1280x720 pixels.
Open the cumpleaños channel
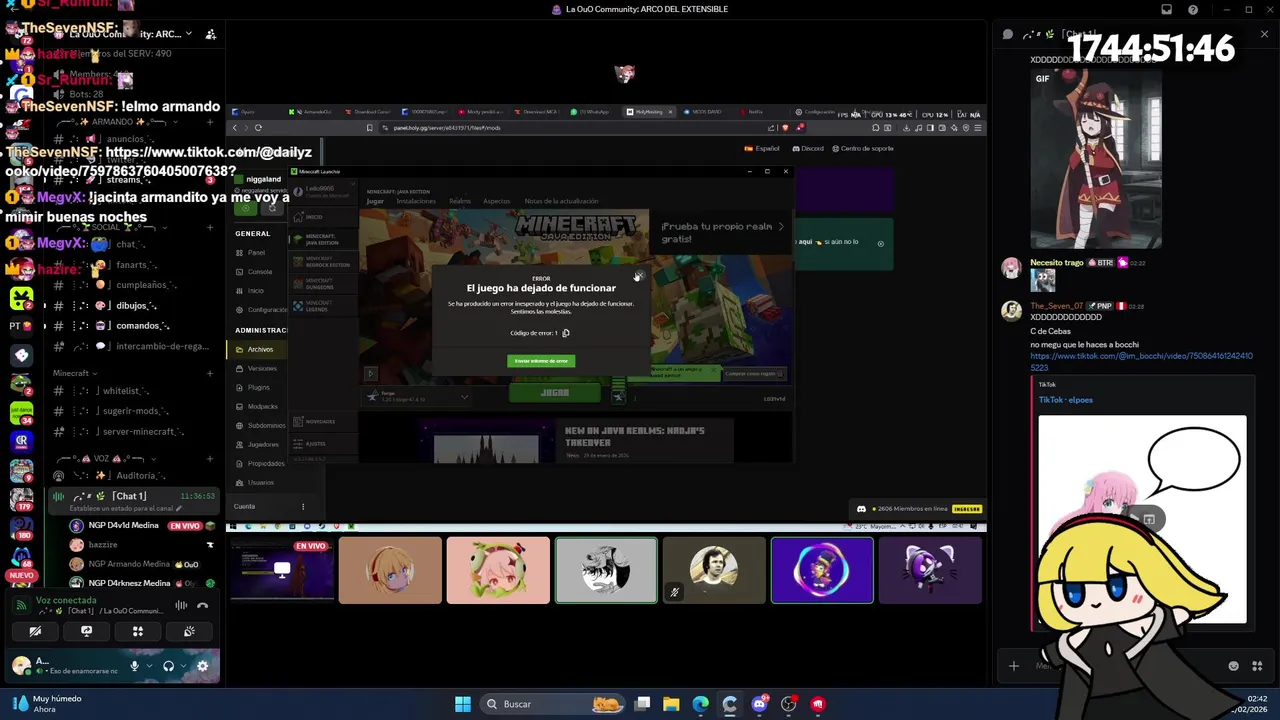135,285
